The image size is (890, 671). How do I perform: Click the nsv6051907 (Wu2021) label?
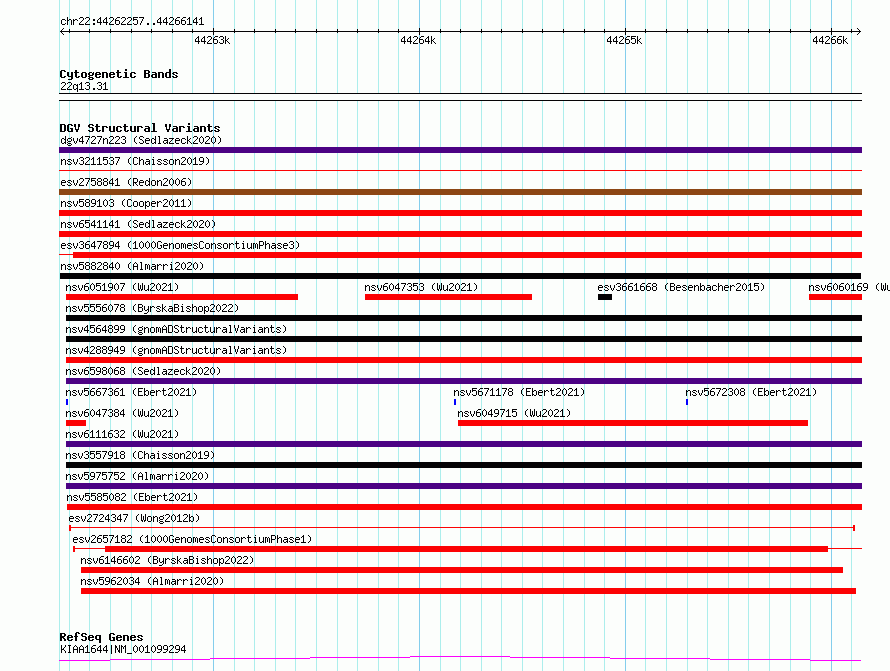pyautogui.click(x=122, y=287)
